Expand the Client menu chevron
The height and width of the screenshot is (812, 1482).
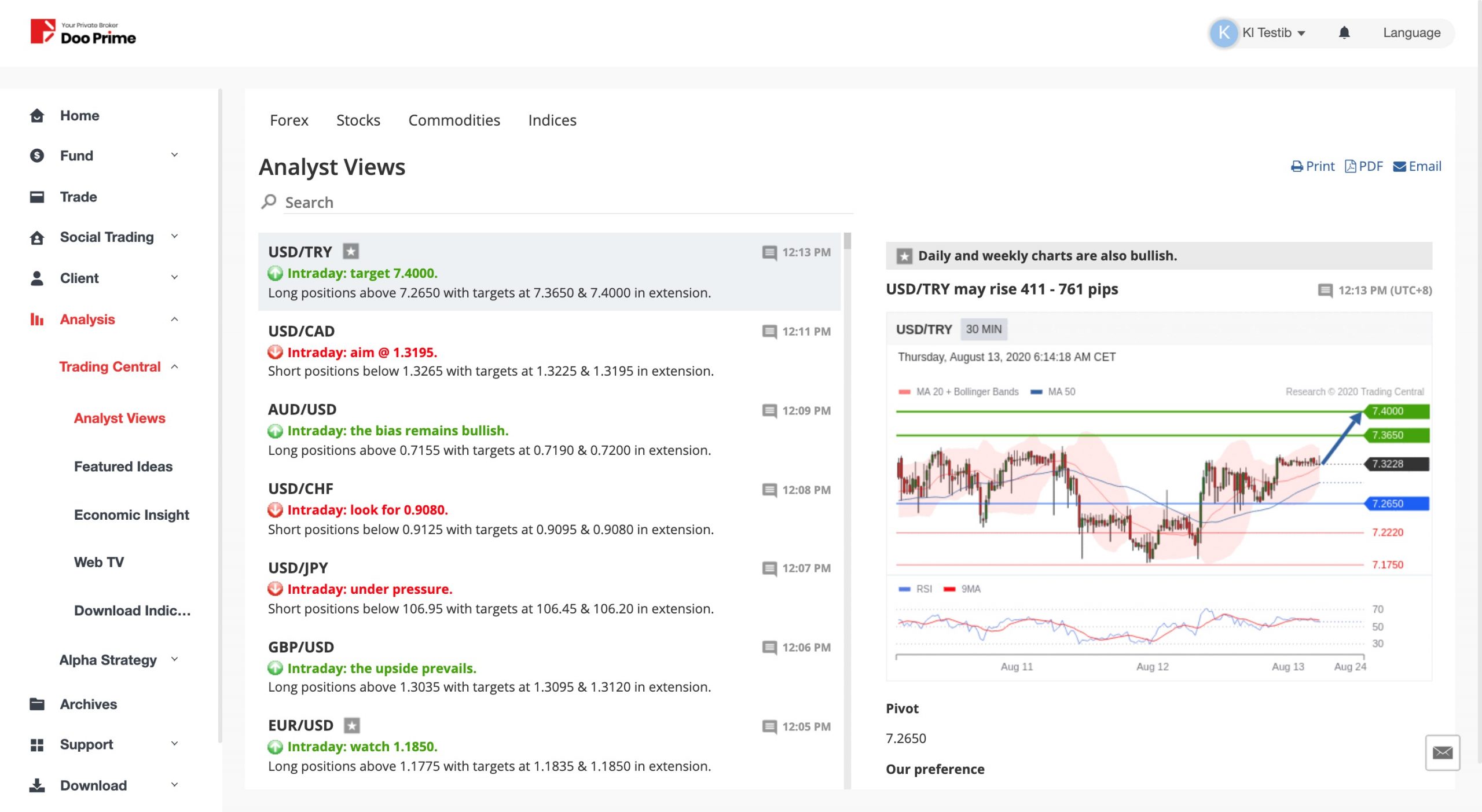(x=174, y=277)
